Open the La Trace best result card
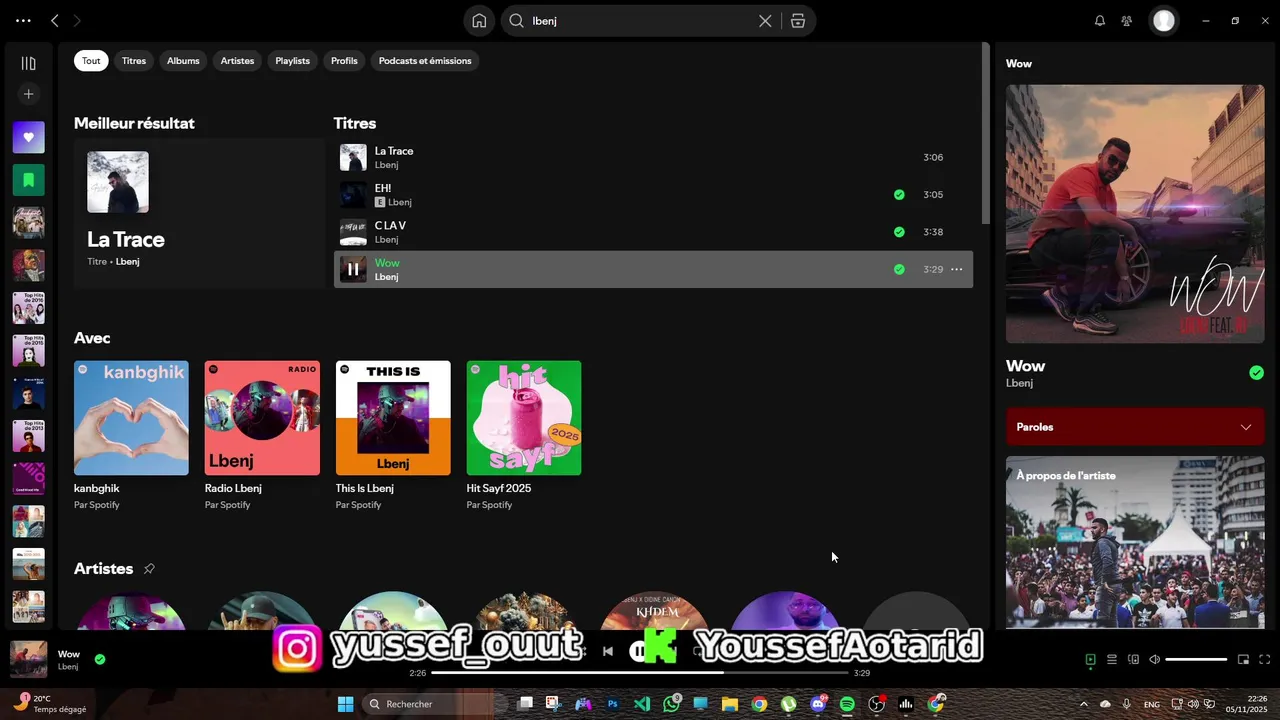Screen dimensions: 1280x720 click(199, 213)
